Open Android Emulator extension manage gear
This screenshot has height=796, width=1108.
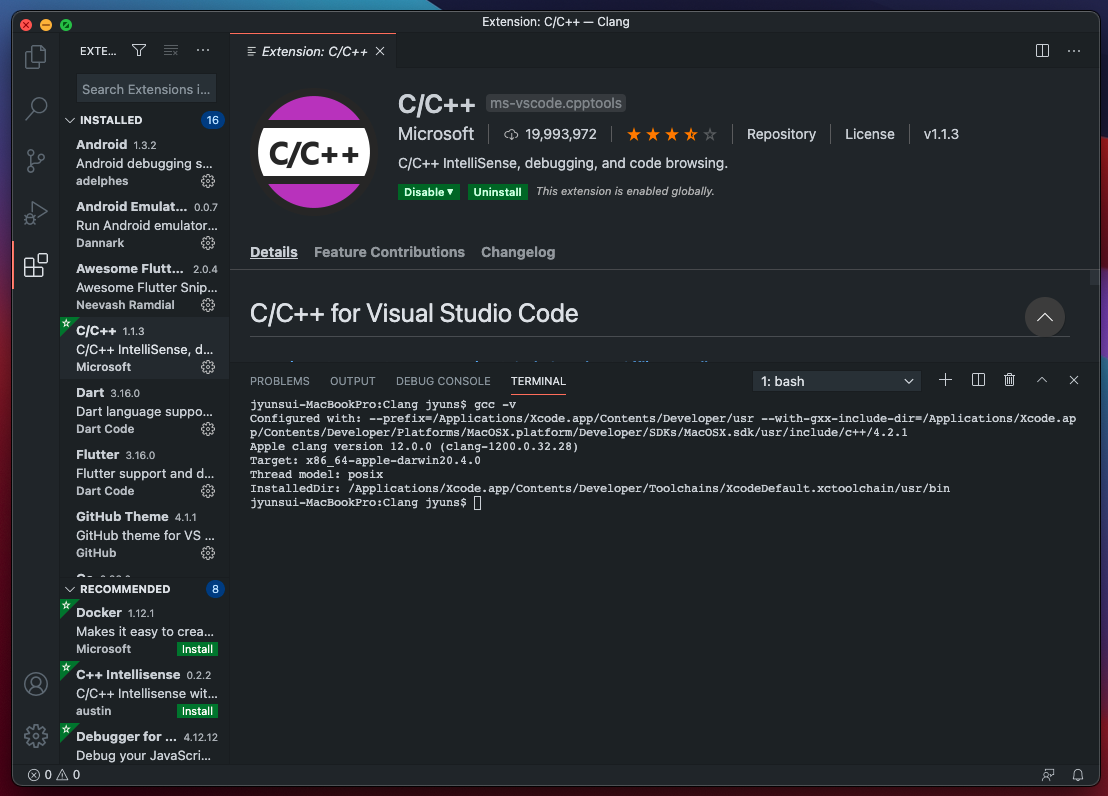[208, 243]
